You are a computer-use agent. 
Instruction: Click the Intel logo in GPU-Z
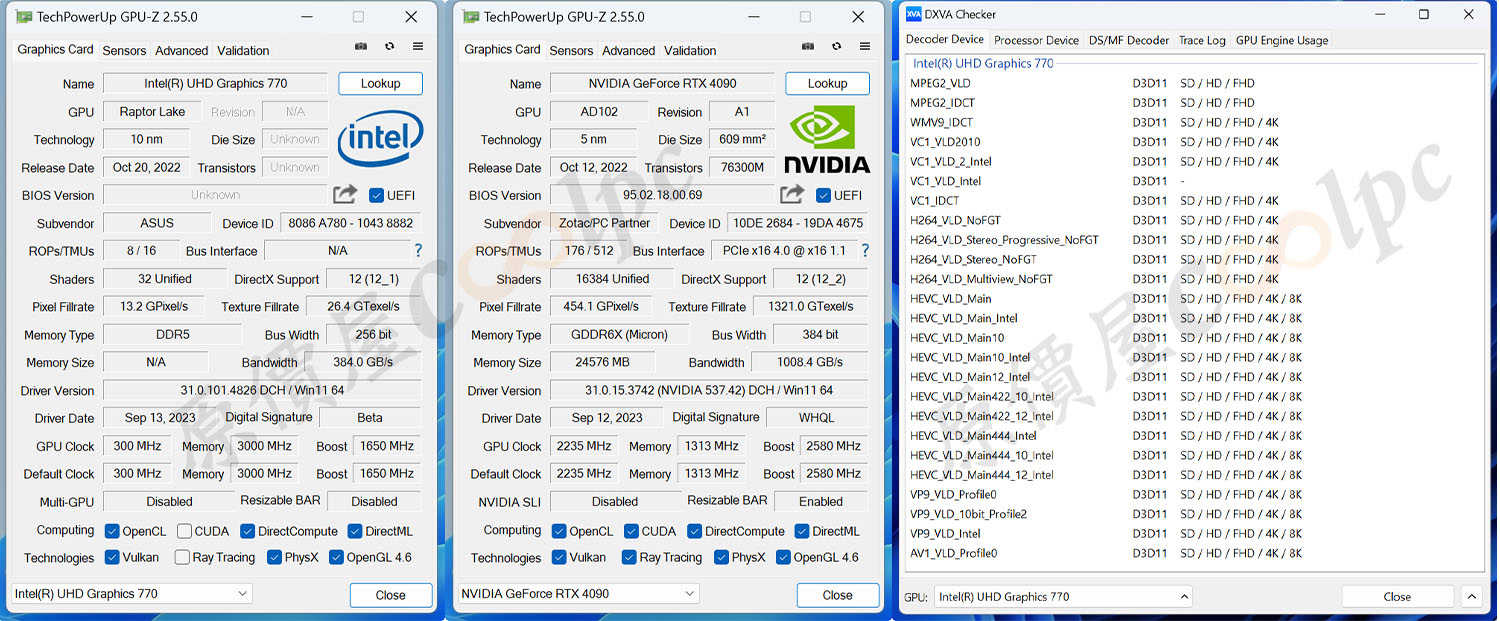[x=380, y=138]
